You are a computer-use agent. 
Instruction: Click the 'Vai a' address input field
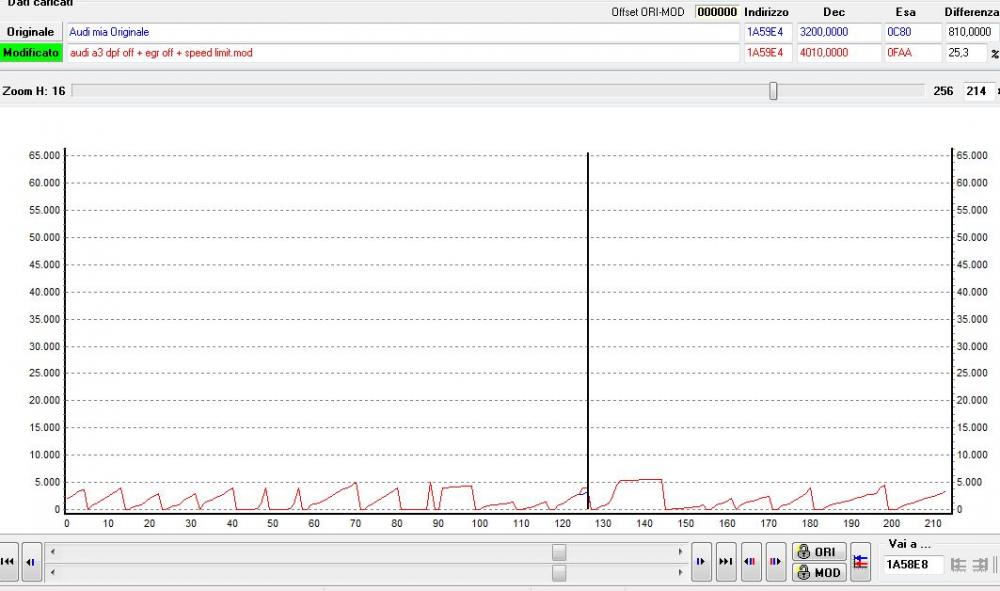coord(913,565)
